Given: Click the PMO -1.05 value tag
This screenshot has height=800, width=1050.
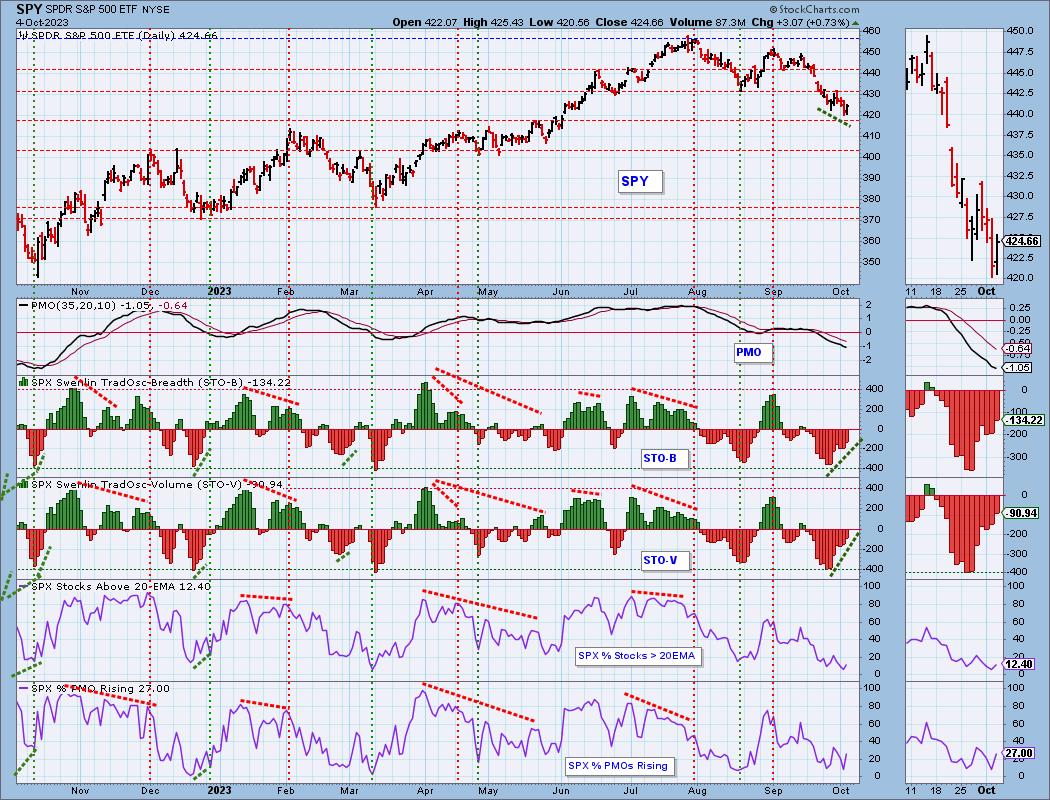Looking at the screenshot, I should click(x=1018, y=368).
